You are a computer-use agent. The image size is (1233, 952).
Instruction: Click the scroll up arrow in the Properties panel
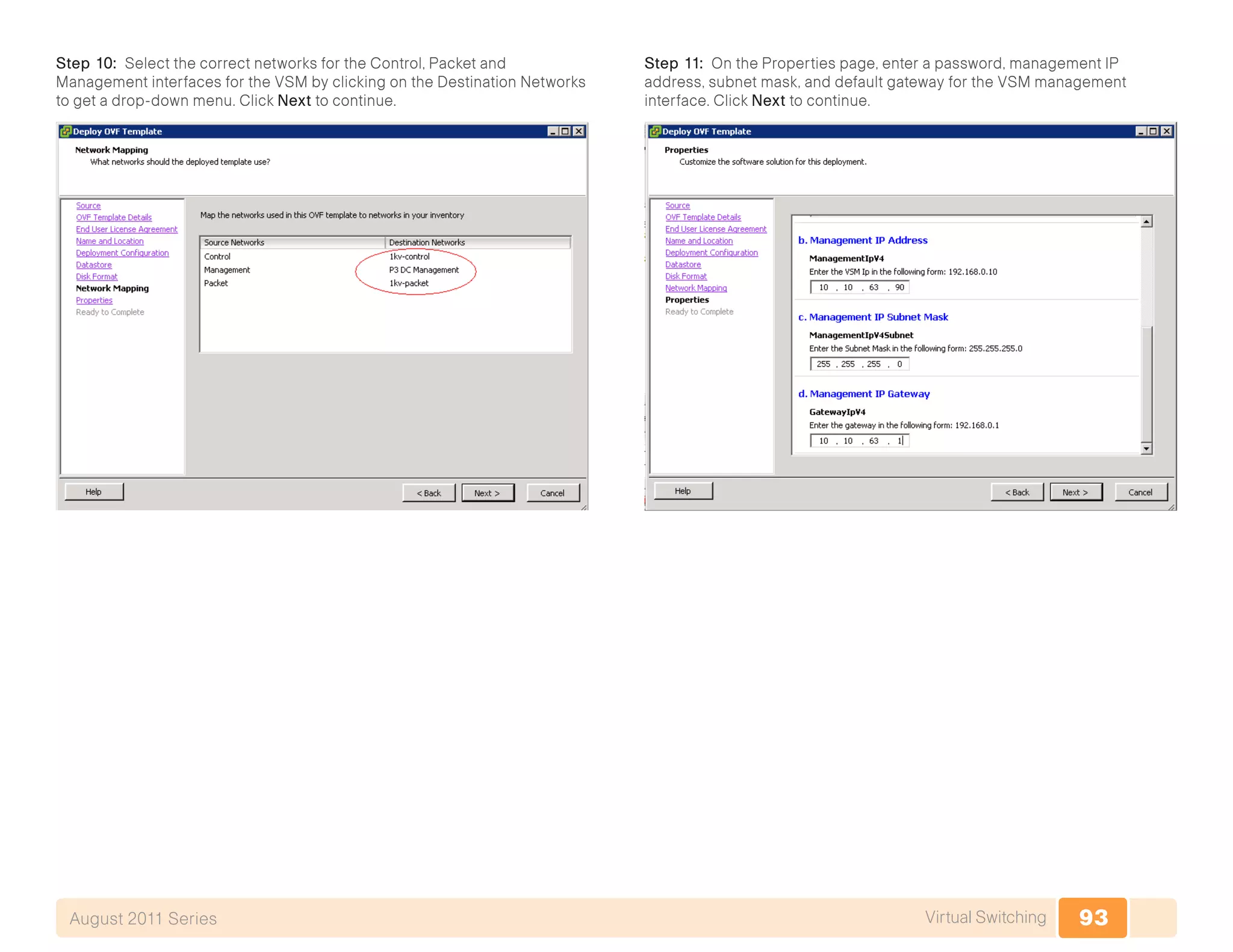point(1146,222)
